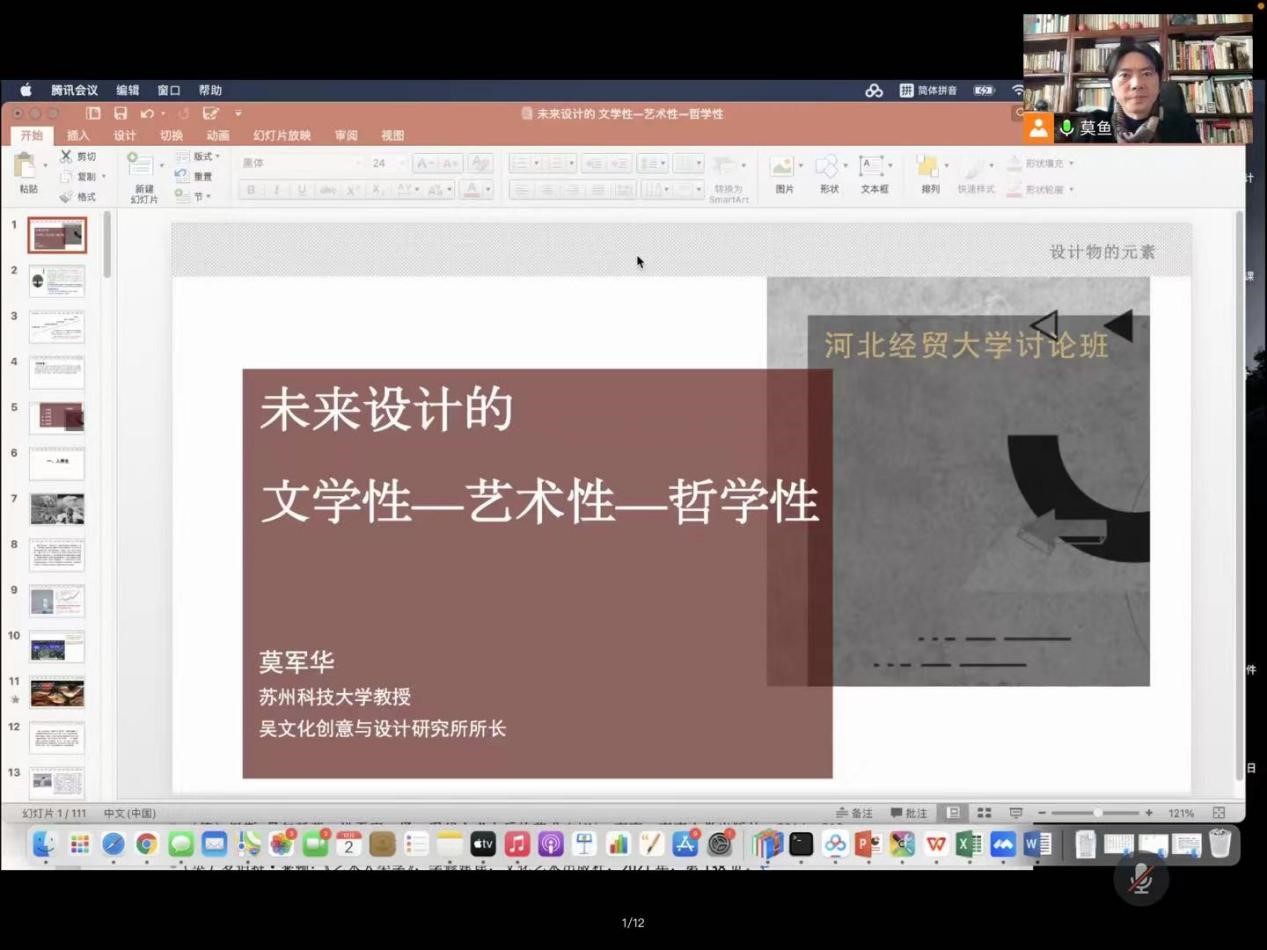The height and width of the screenshot is (950, 1267).
Task: Click the Save icon in quick access toolbar
Action: [x=120, y=114]
